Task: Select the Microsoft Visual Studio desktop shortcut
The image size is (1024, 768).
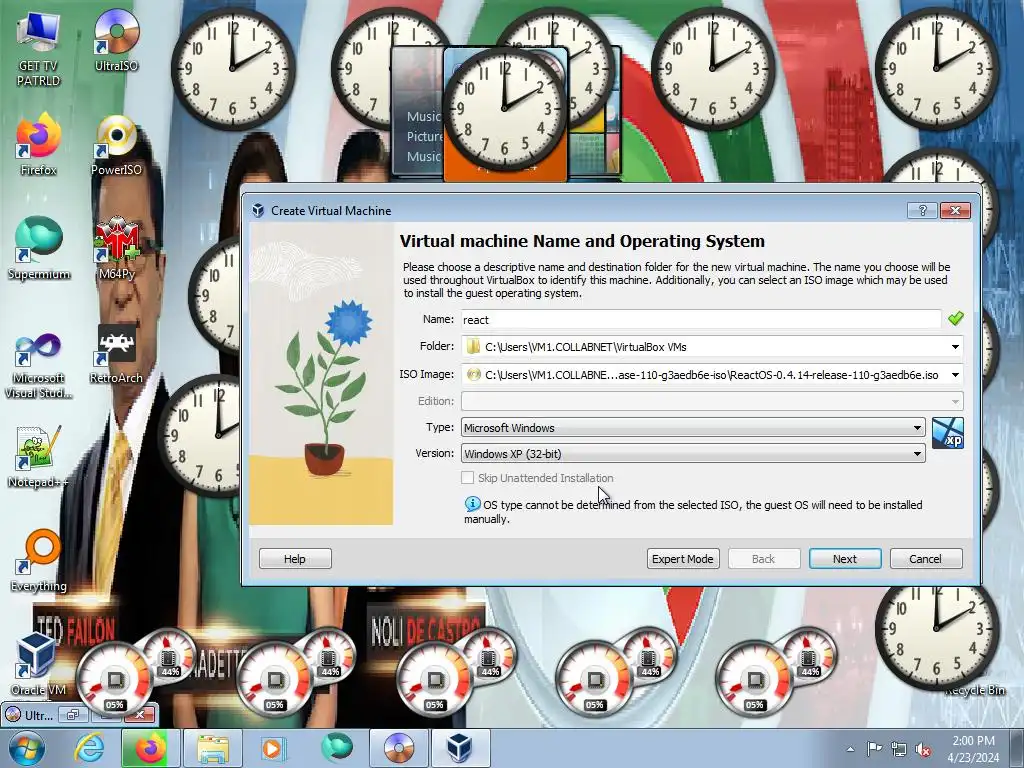Action: pyautogui.click(x=38, y=366)
